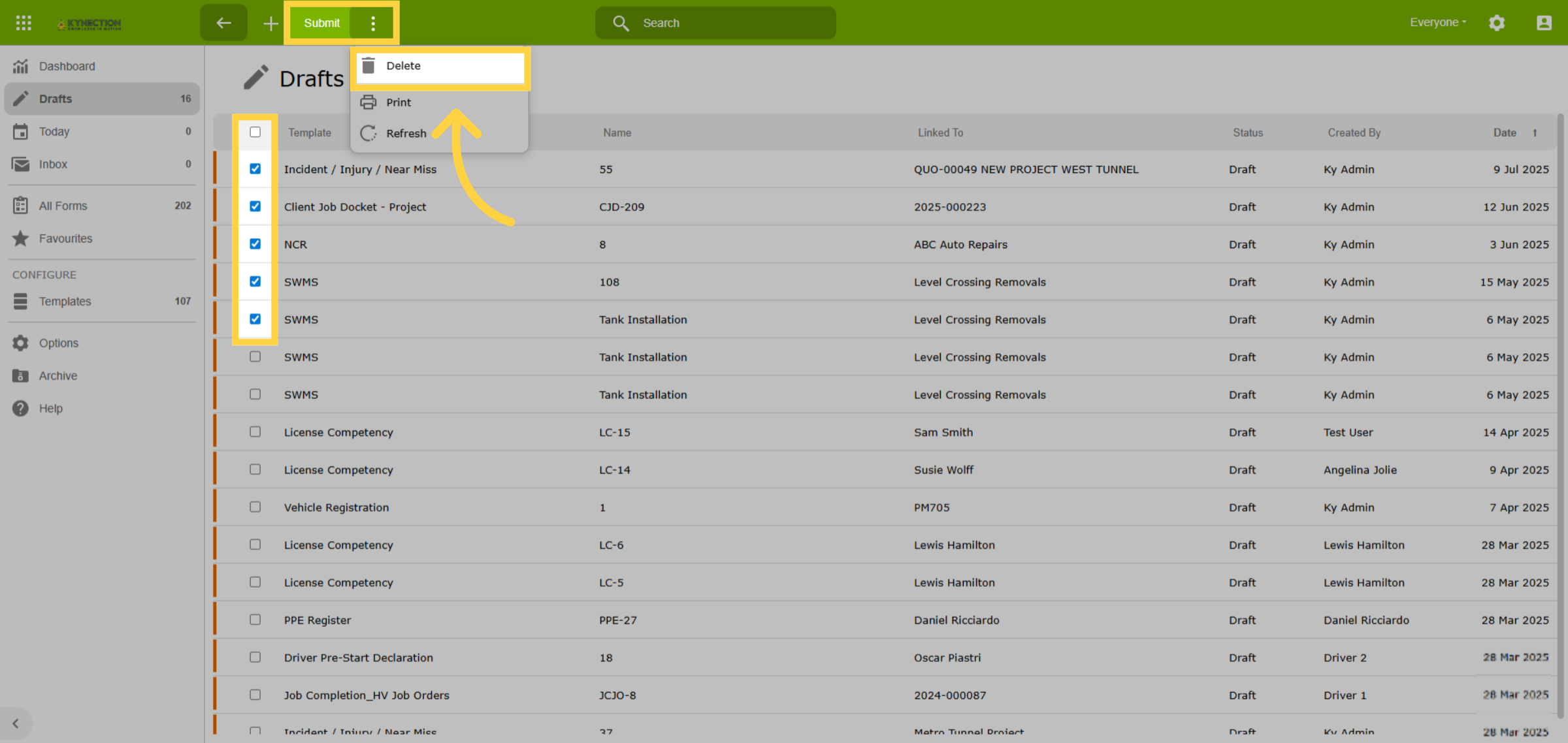Select Refresh from the actions menu

point(440,133)
